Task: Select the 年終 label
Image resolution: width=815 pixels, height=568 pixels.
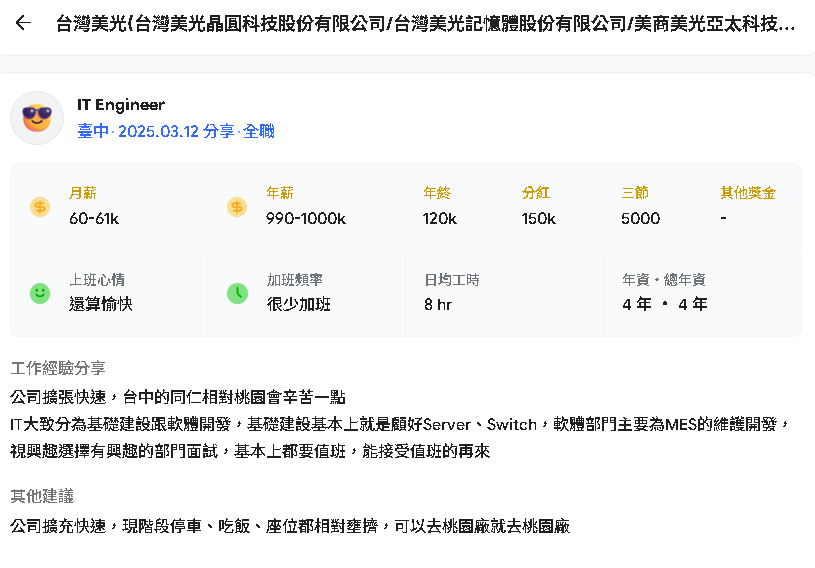Action: 437,193
